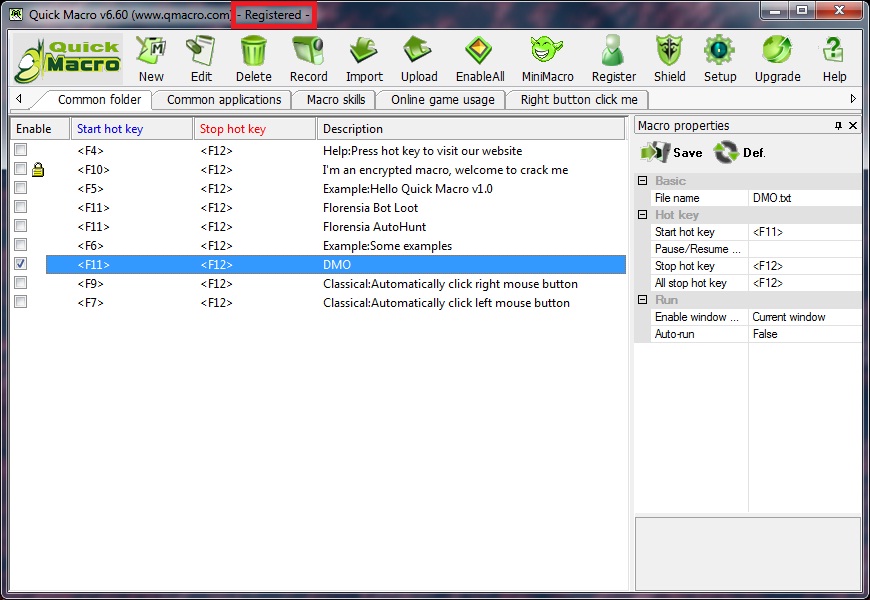Image resolution: width=870 pixels, height=600 pixels.
Task: Collapse the Hot key properties section
Action: tap(643, 215)
